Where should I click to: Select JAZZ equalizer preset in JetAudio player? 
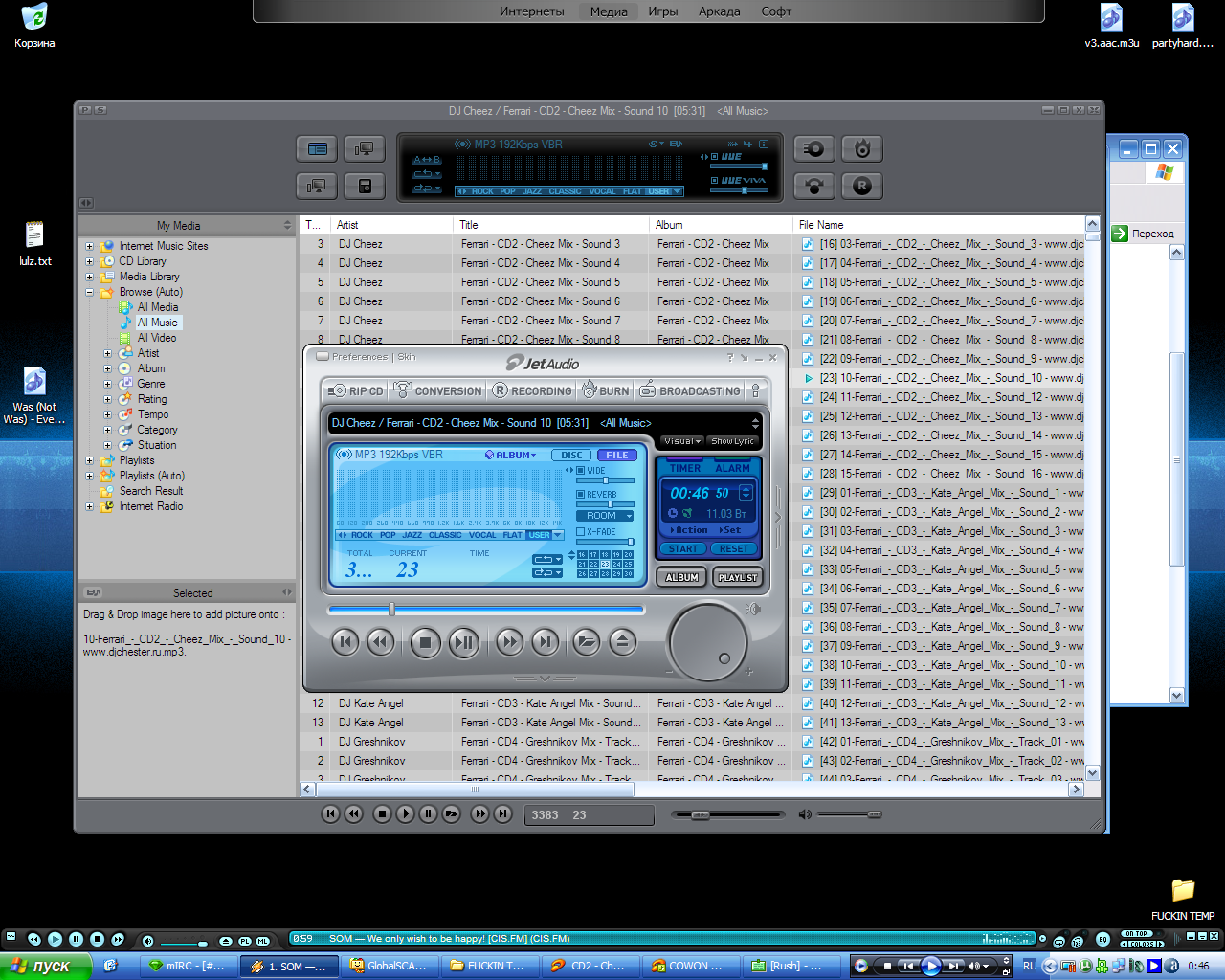412,535
